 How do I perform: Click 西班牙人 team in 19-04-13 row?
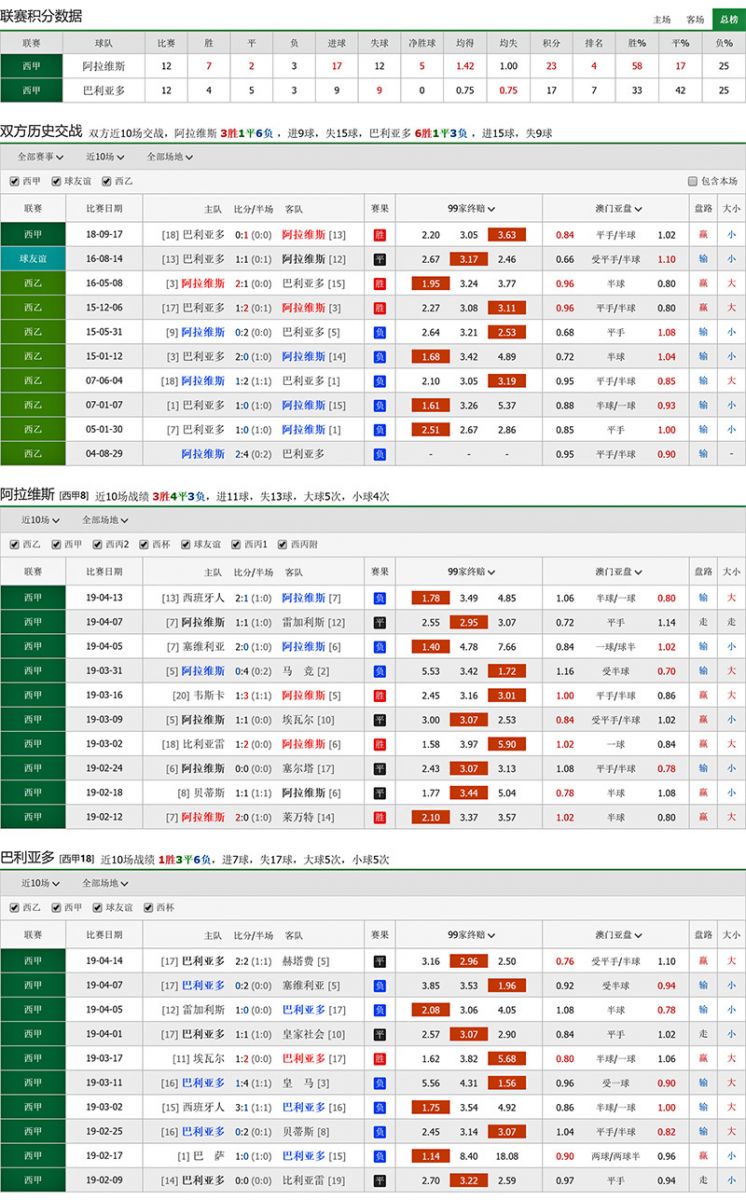tap(203, 598)
